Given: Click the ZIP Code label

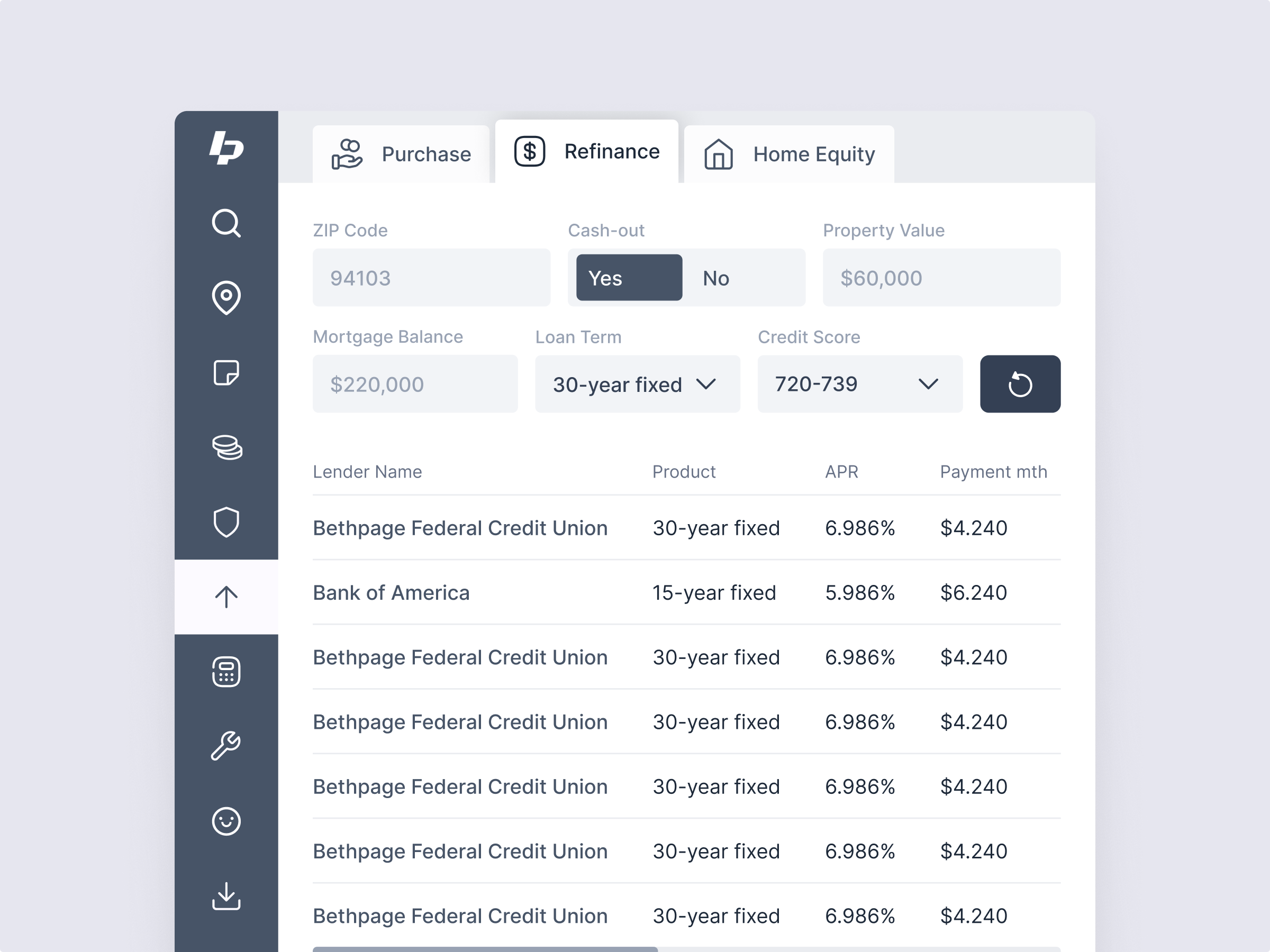Looking at the screenshot, I should pyautogui.click(x=350, y=231).
